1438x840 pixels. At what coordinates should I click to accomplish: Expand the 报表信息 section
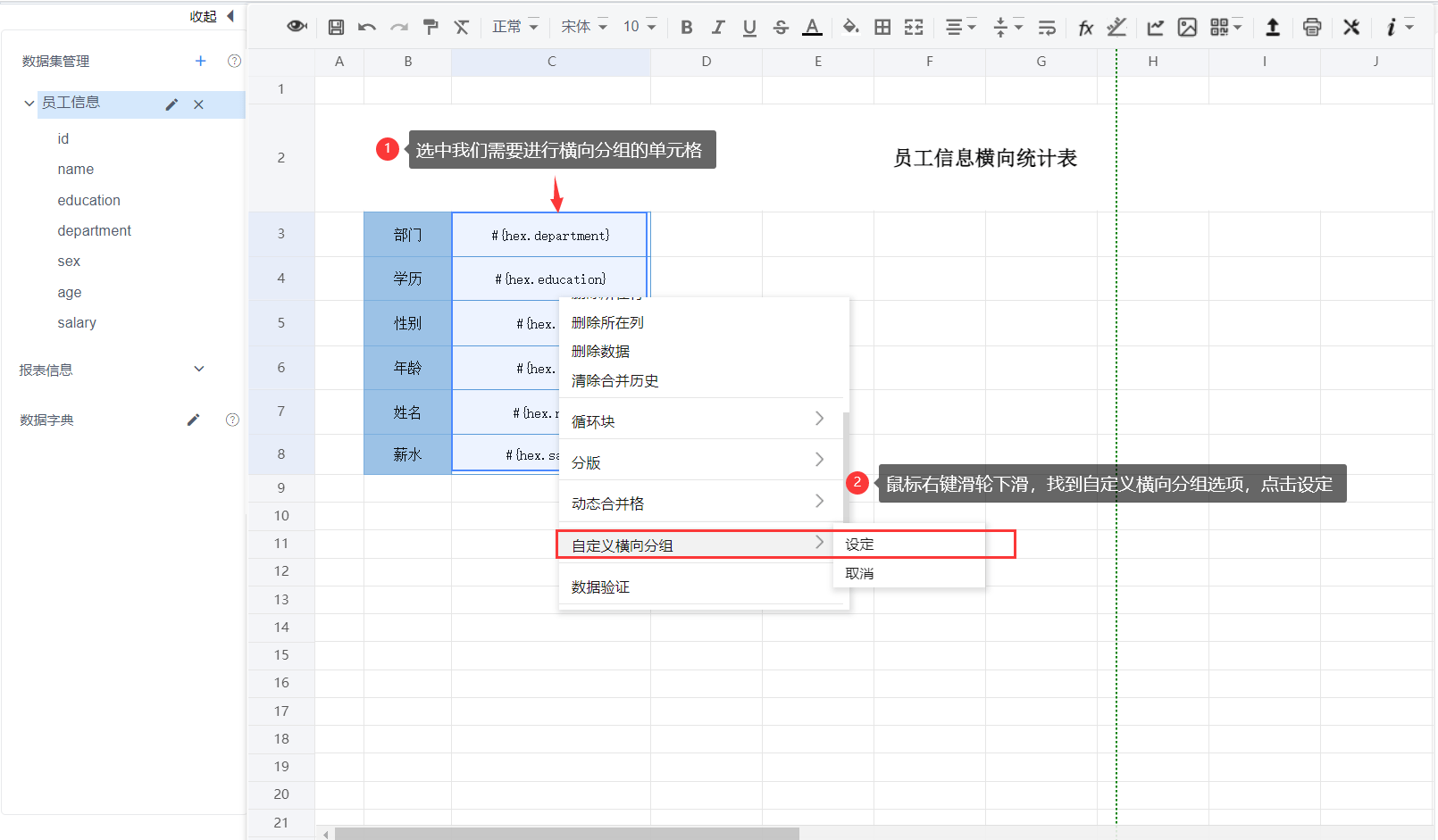click(x=199, y=369)
